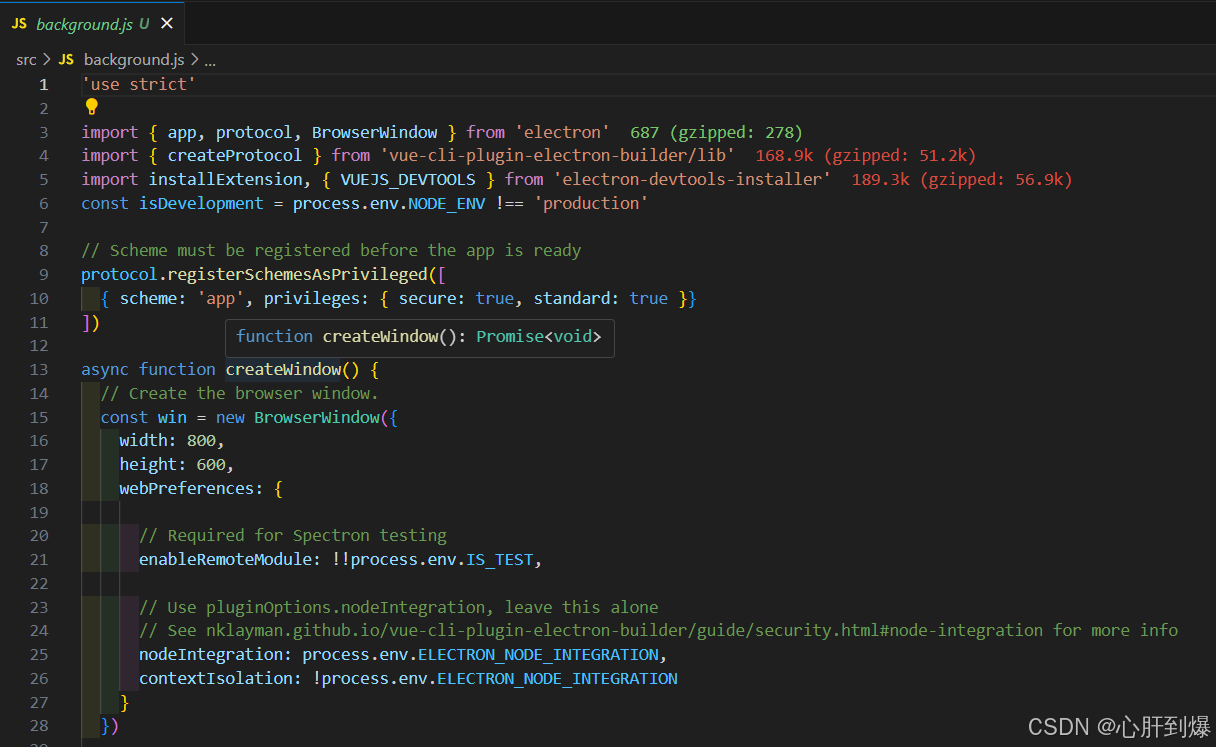Click the src breadcrumb segment

click(26, 60)
